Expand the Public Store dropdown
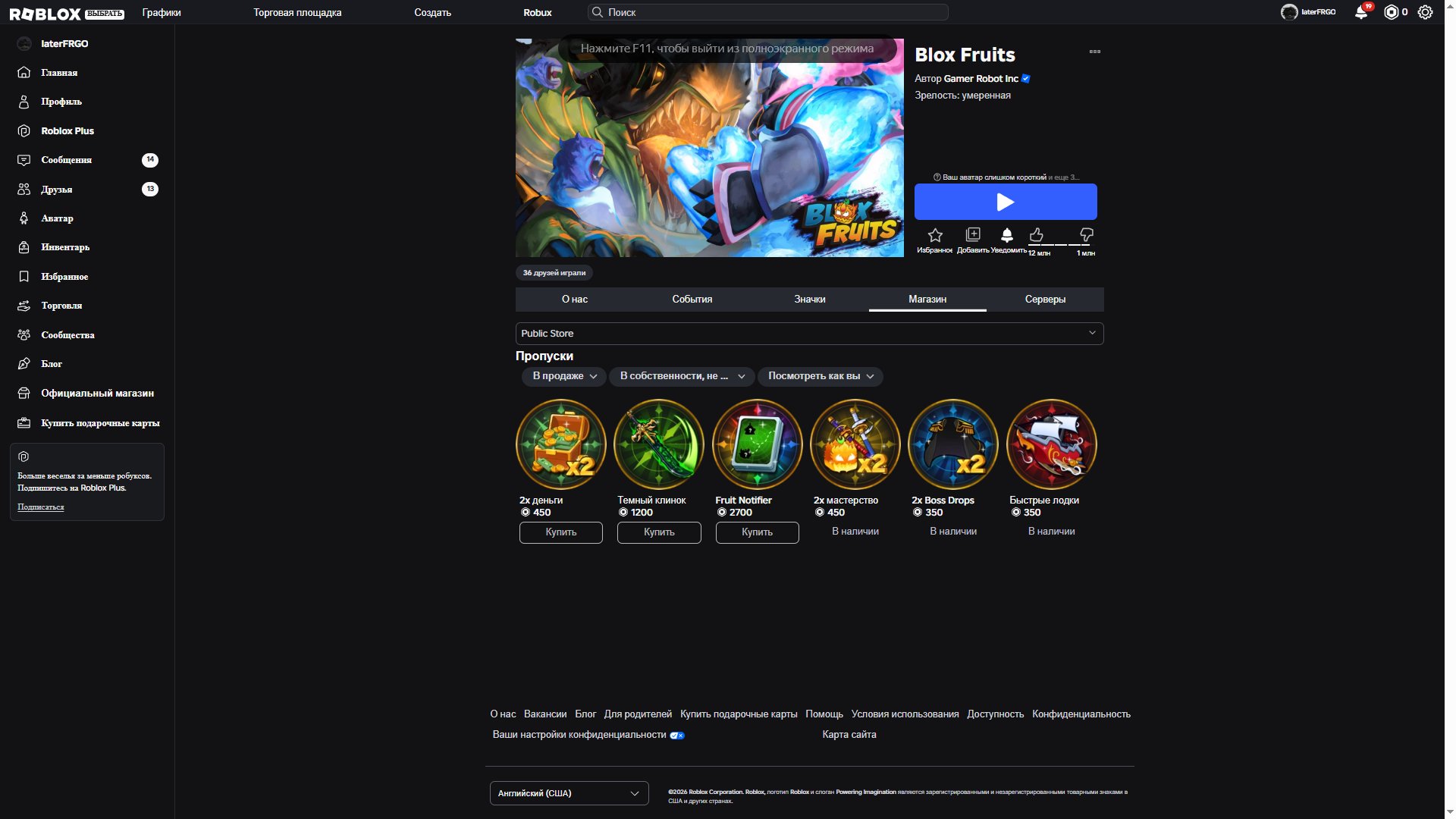 coord(809,334)
